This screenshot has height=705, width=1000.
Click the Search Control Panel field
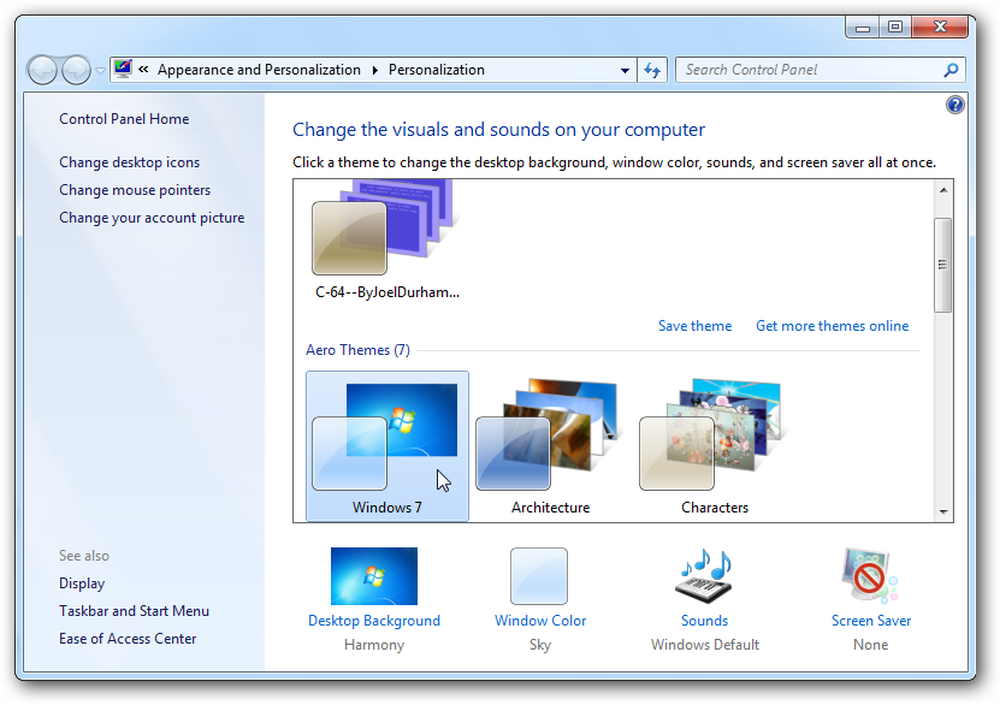point(810,70)
